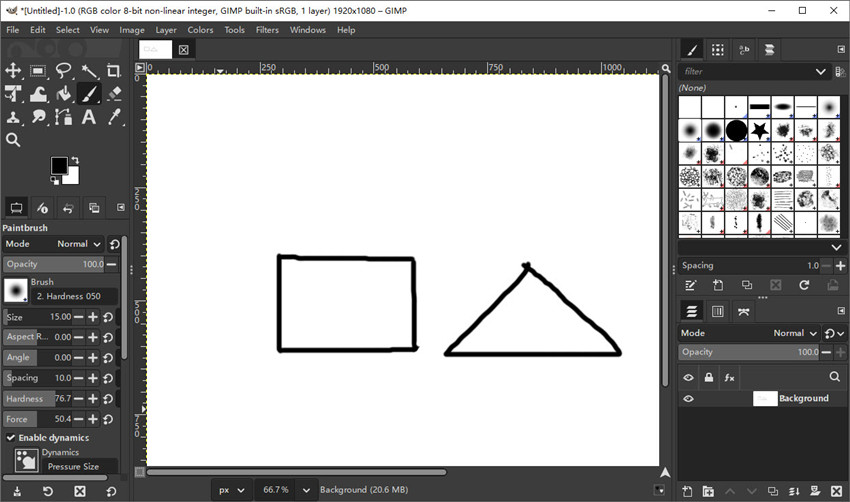The height and width of the screenshot is (502, 850).
Task: Select the Crop tool
Action: click(x=114, y=70)
